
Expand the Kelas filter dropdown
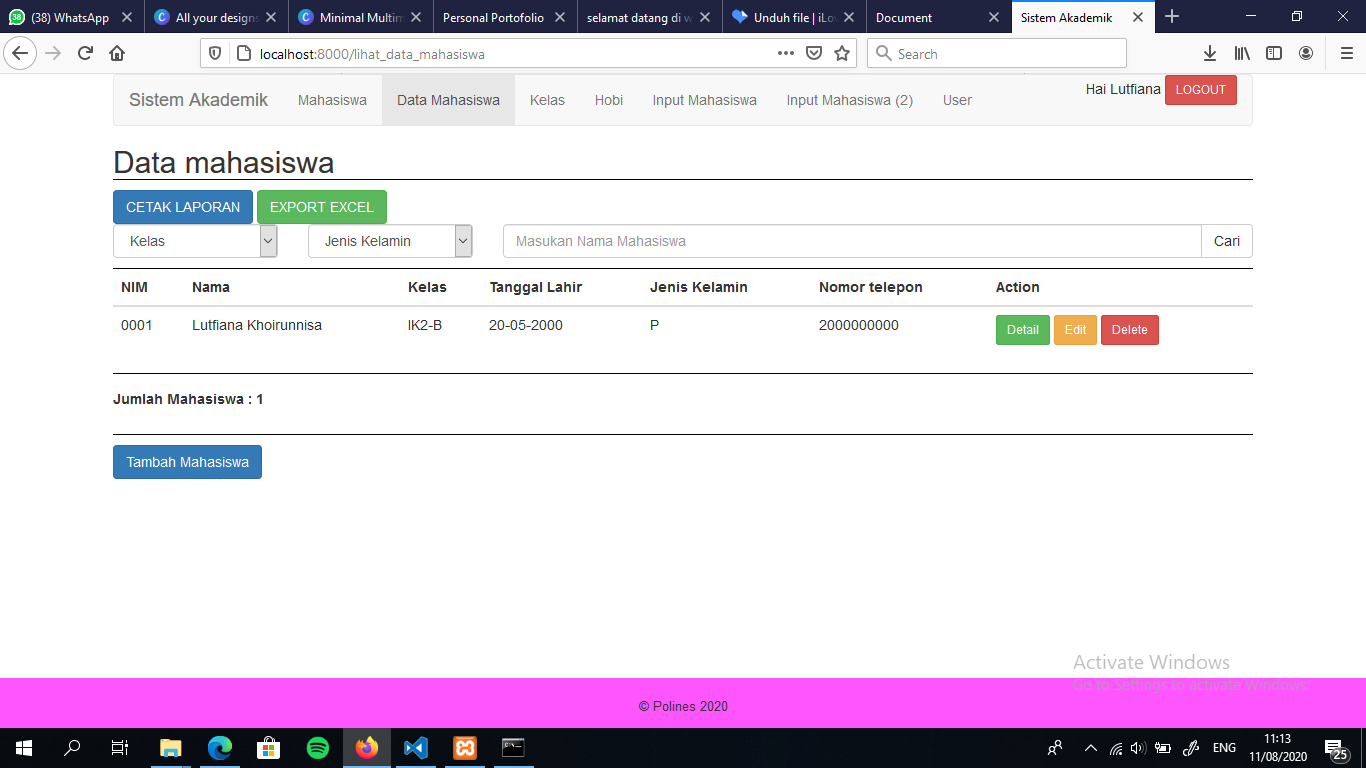(195, 241)
